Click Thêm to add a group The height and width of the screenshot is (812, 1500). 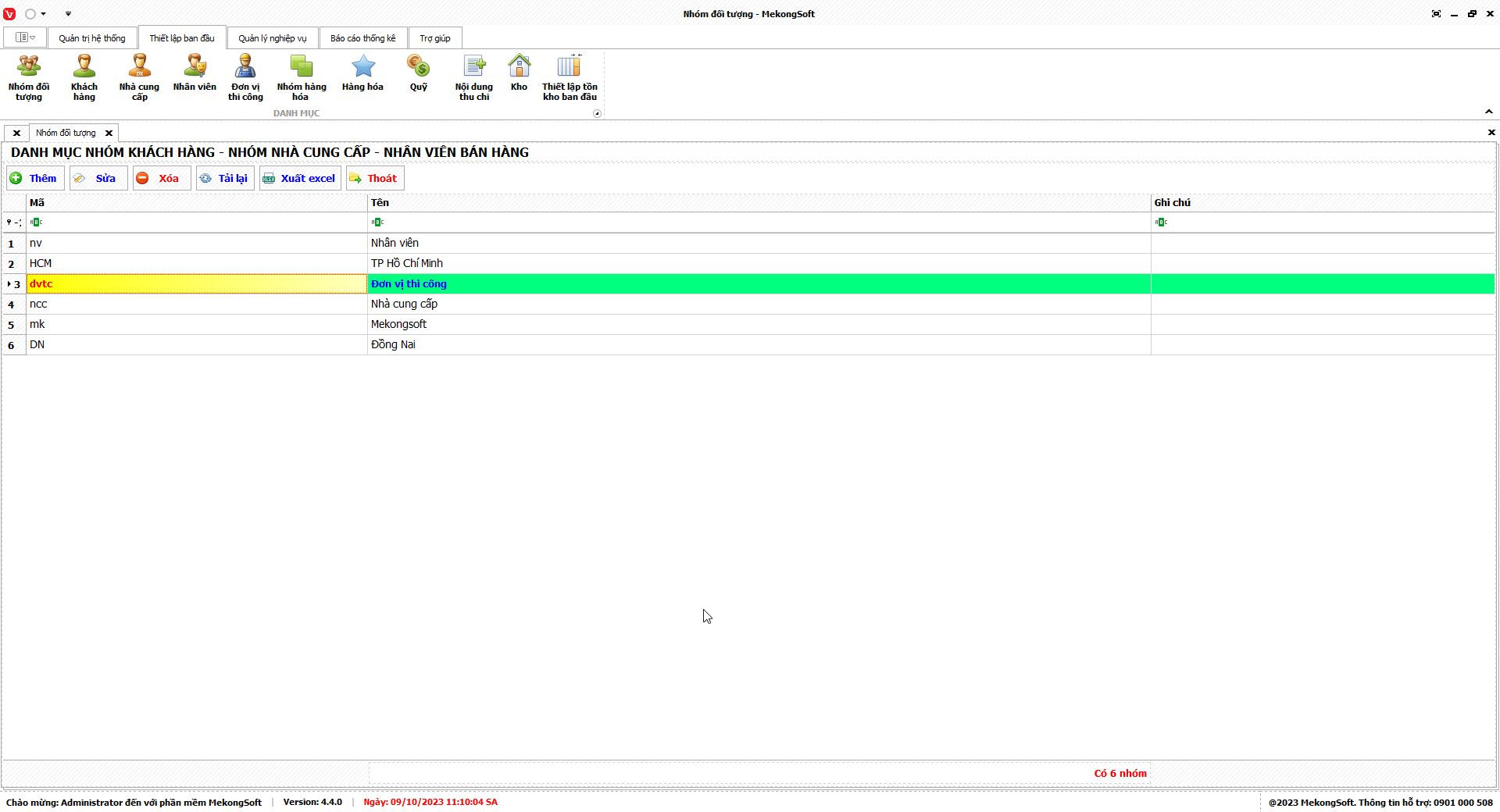tap(35, 178)
